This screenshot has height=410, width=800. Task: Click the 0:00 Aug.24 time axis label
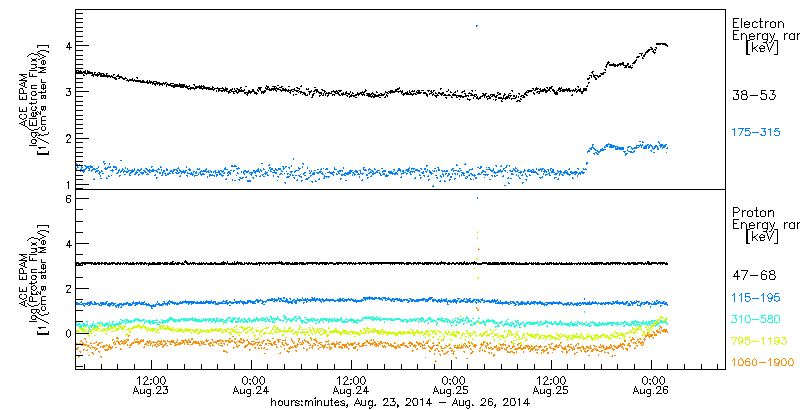[251, 384]
